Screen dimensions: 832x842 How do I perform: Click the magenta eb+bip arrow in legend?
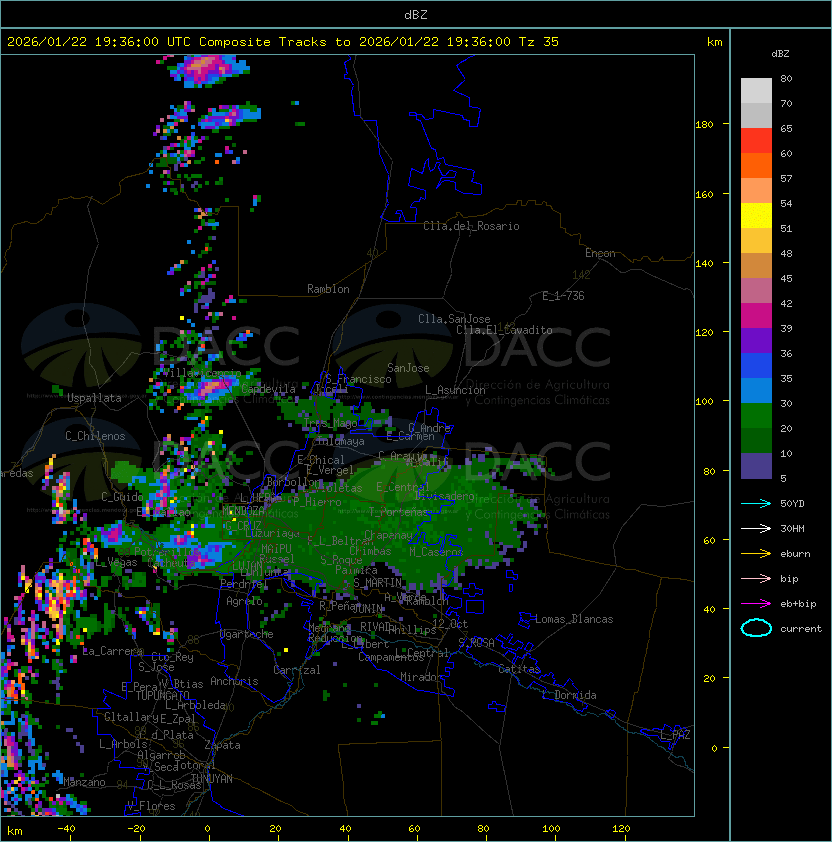[x=756, y=604]
